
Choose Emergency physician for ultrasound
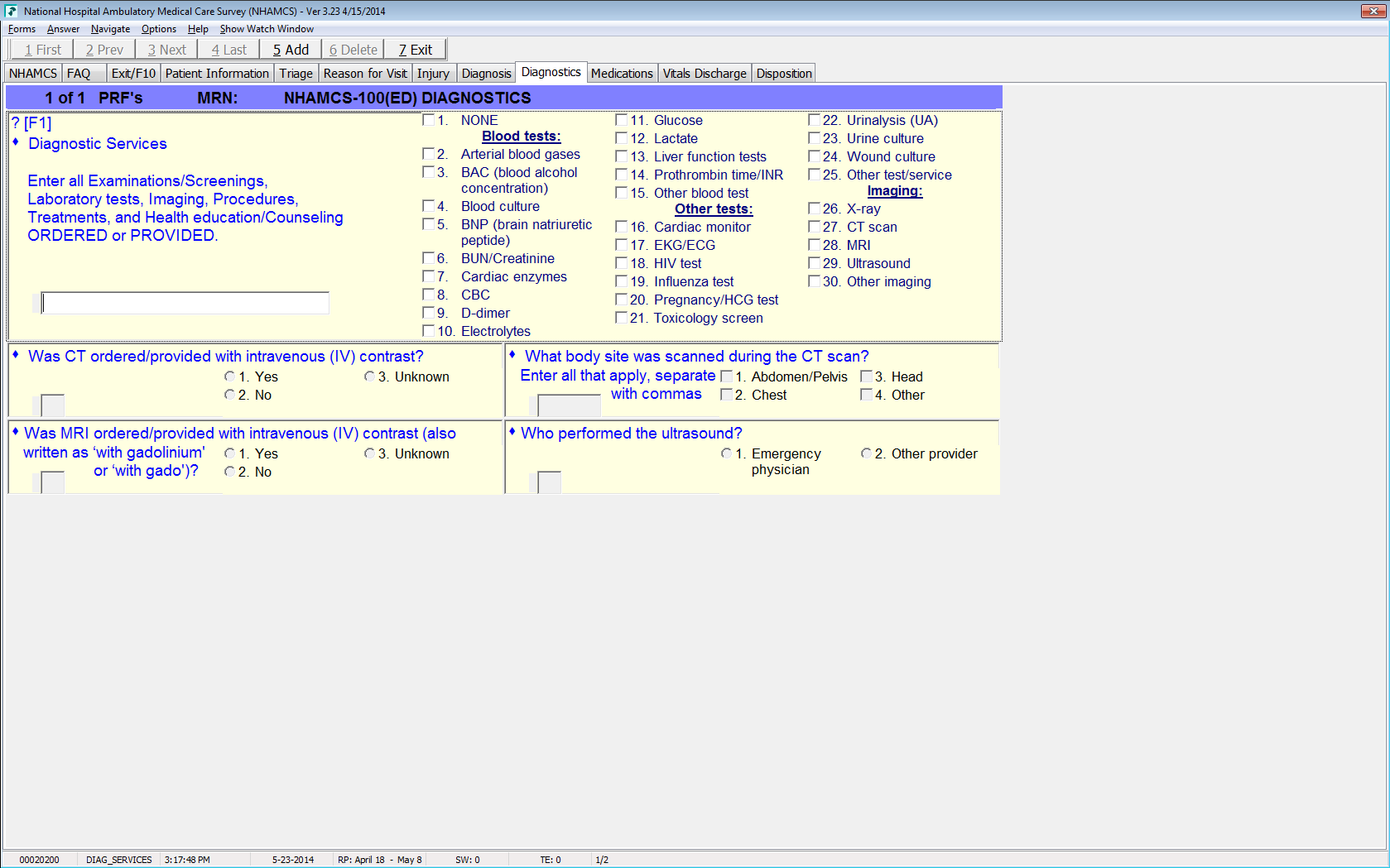click(x=727, y=453)
